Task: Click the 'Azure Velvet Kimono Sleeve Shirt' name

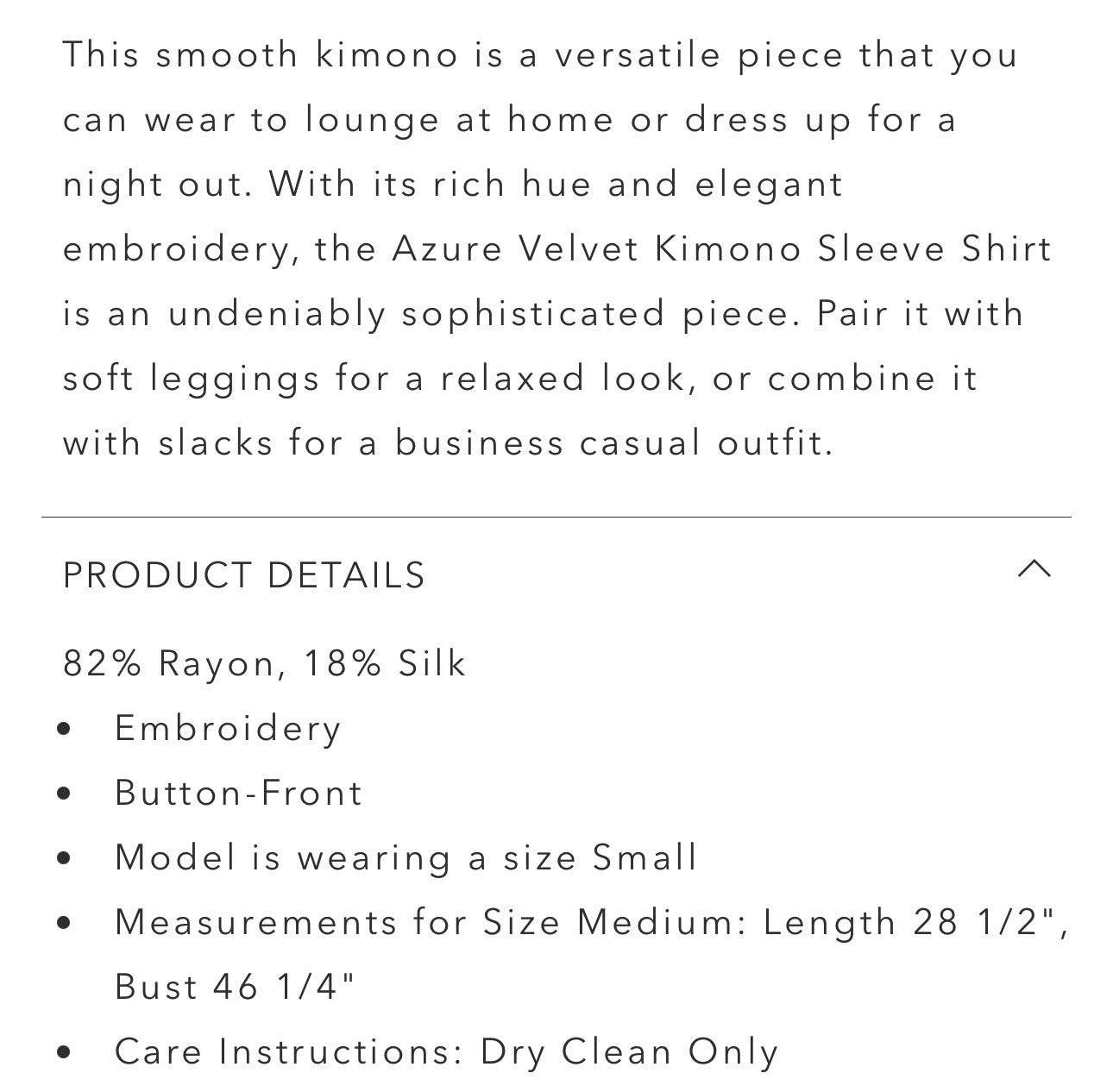Action: pyautogui.click(x=722, y=249)
